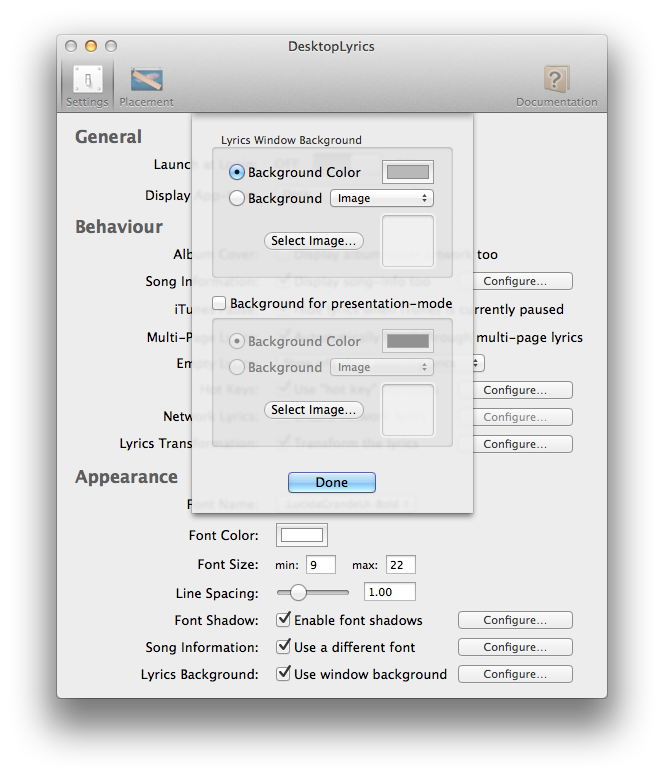Click the Done button

tap(332, 482)
